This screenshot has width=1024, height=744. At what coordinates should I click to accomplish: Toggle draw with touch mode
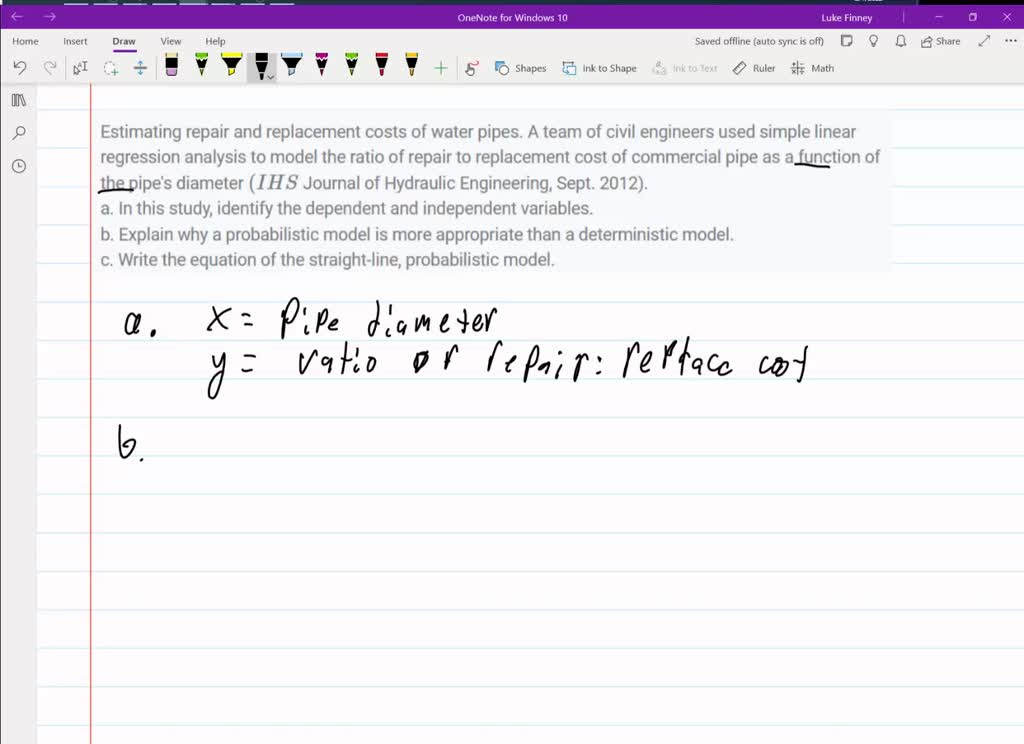pos(472,68)
